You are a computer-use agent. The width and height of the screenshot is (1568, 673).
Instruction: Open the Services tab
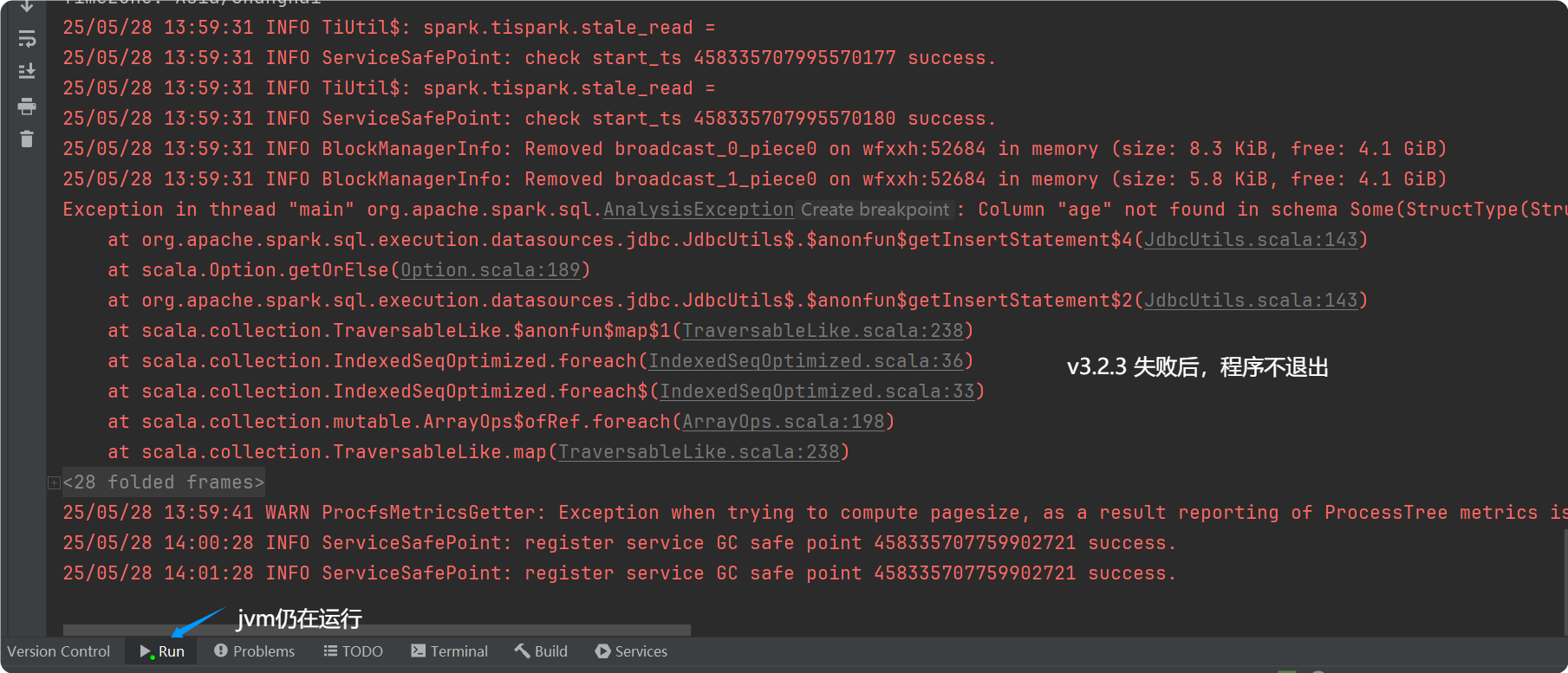click(631, 651)
